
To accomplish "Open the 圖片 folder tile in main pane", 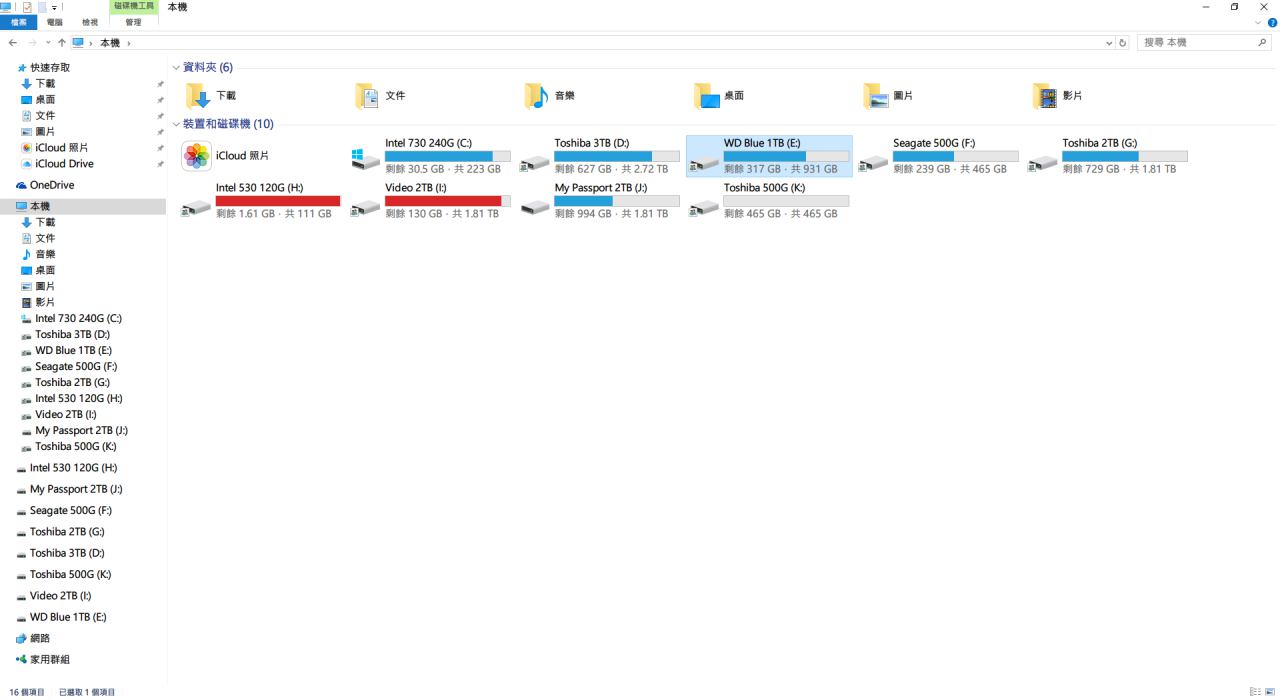I will 889,96.
